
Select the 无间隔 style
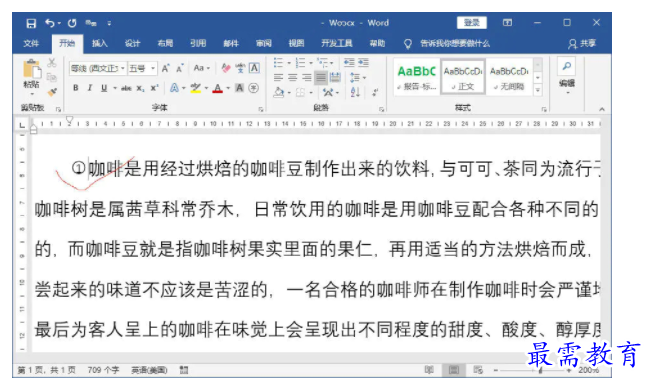click(x=509, y=77)
